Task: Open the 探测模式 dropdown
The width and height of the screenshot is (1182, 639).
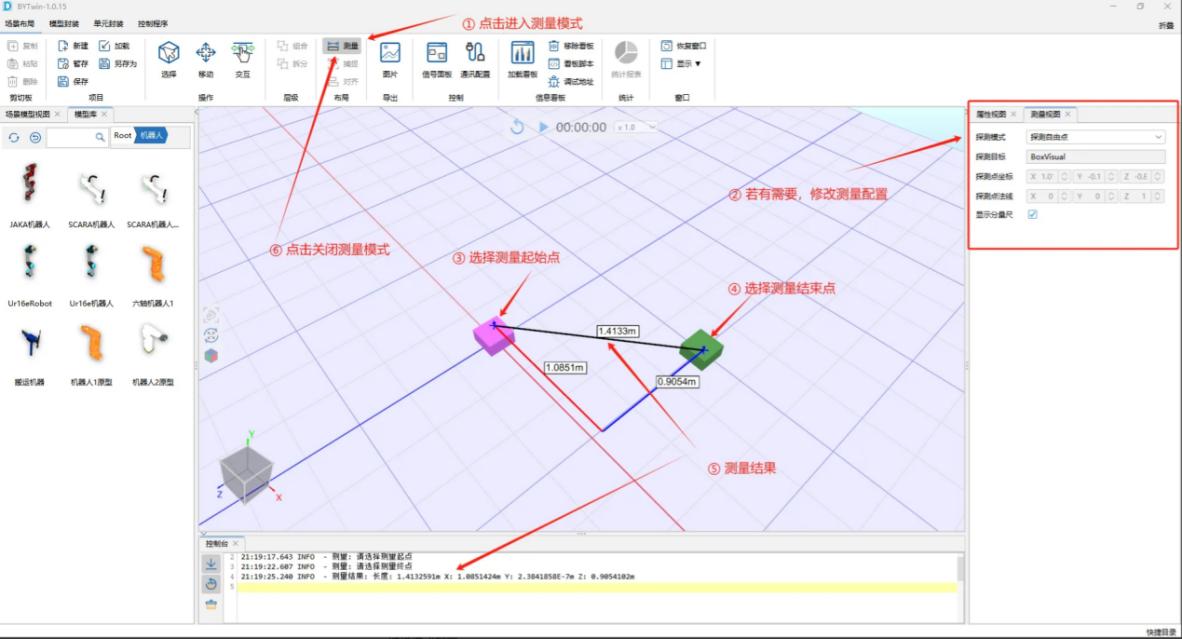Action: coord(1095,137)
